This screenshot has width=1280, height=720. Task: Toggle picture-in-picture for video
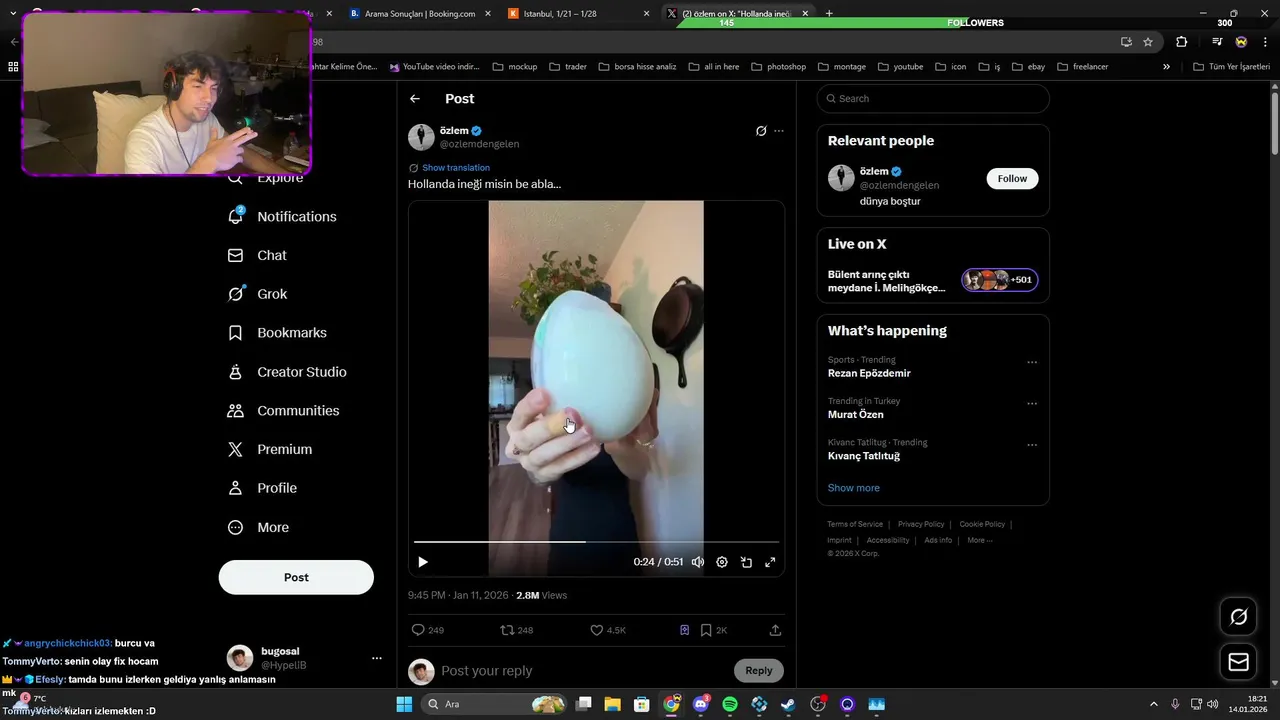coord(746,562)
